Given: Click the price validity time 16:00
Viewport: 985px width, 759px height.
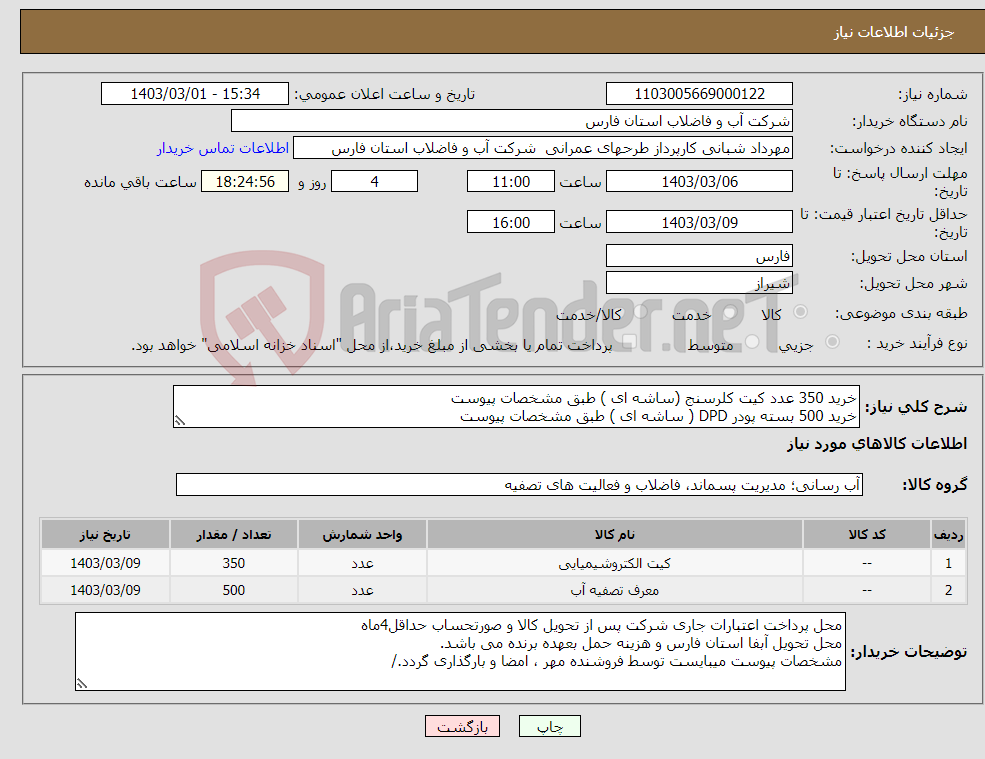Looking at the screenshot, I should (511, 222).
